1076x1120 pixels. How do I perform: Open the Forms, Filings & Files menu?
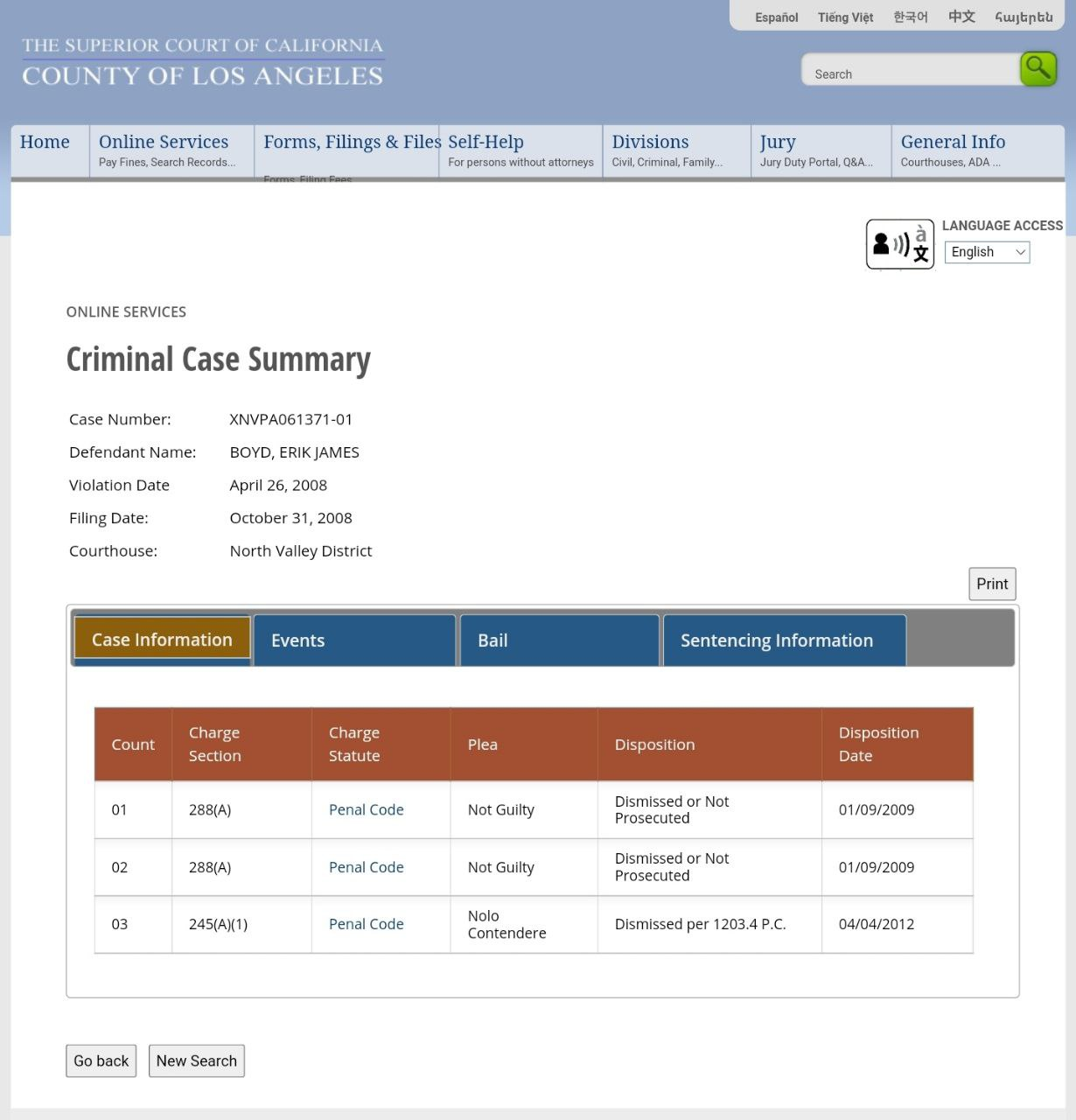pyautogui.click(x=346, y=150)
